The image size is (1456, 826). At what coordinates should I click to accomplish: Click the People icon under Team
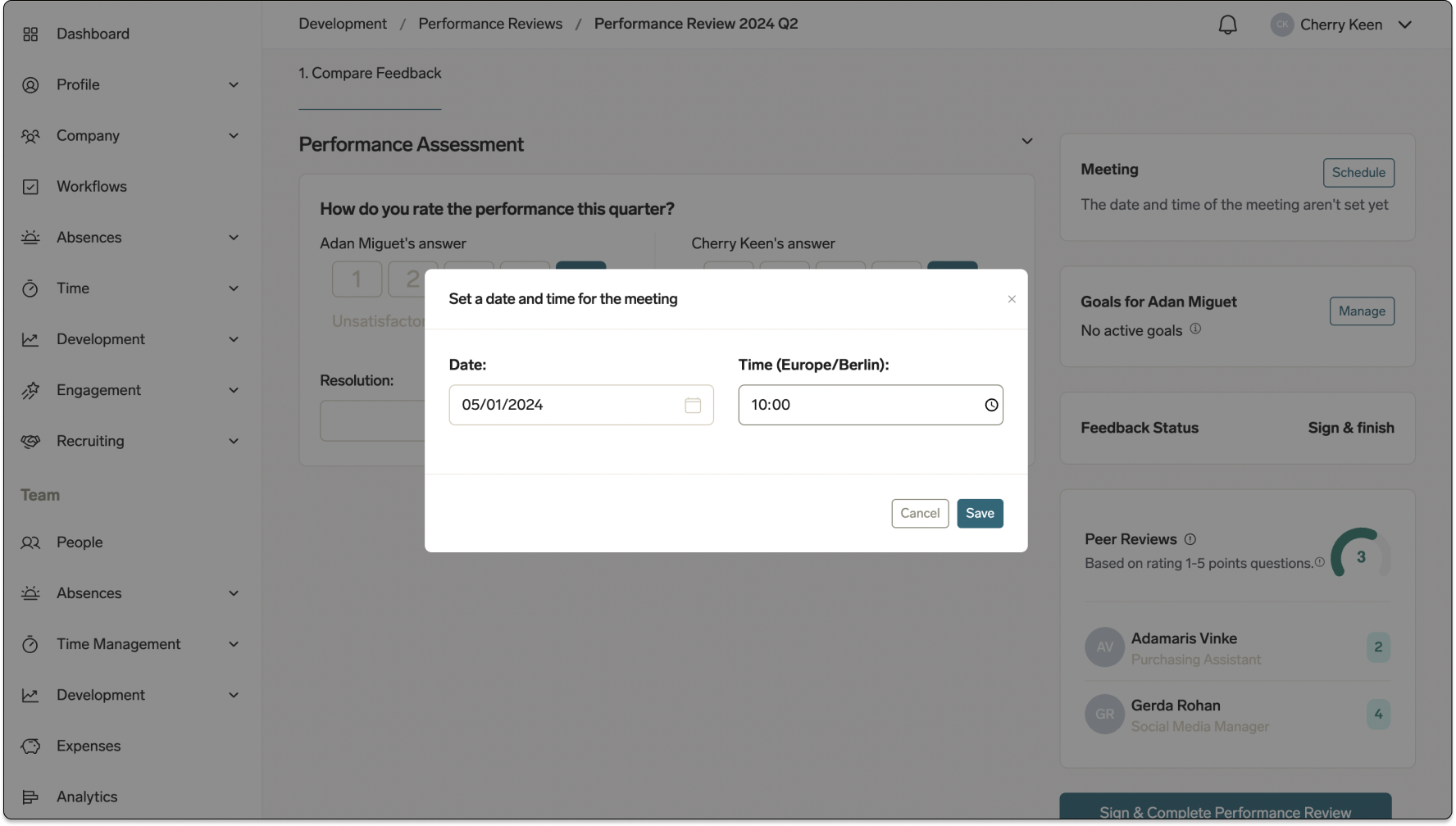click(x=30, y=542)
